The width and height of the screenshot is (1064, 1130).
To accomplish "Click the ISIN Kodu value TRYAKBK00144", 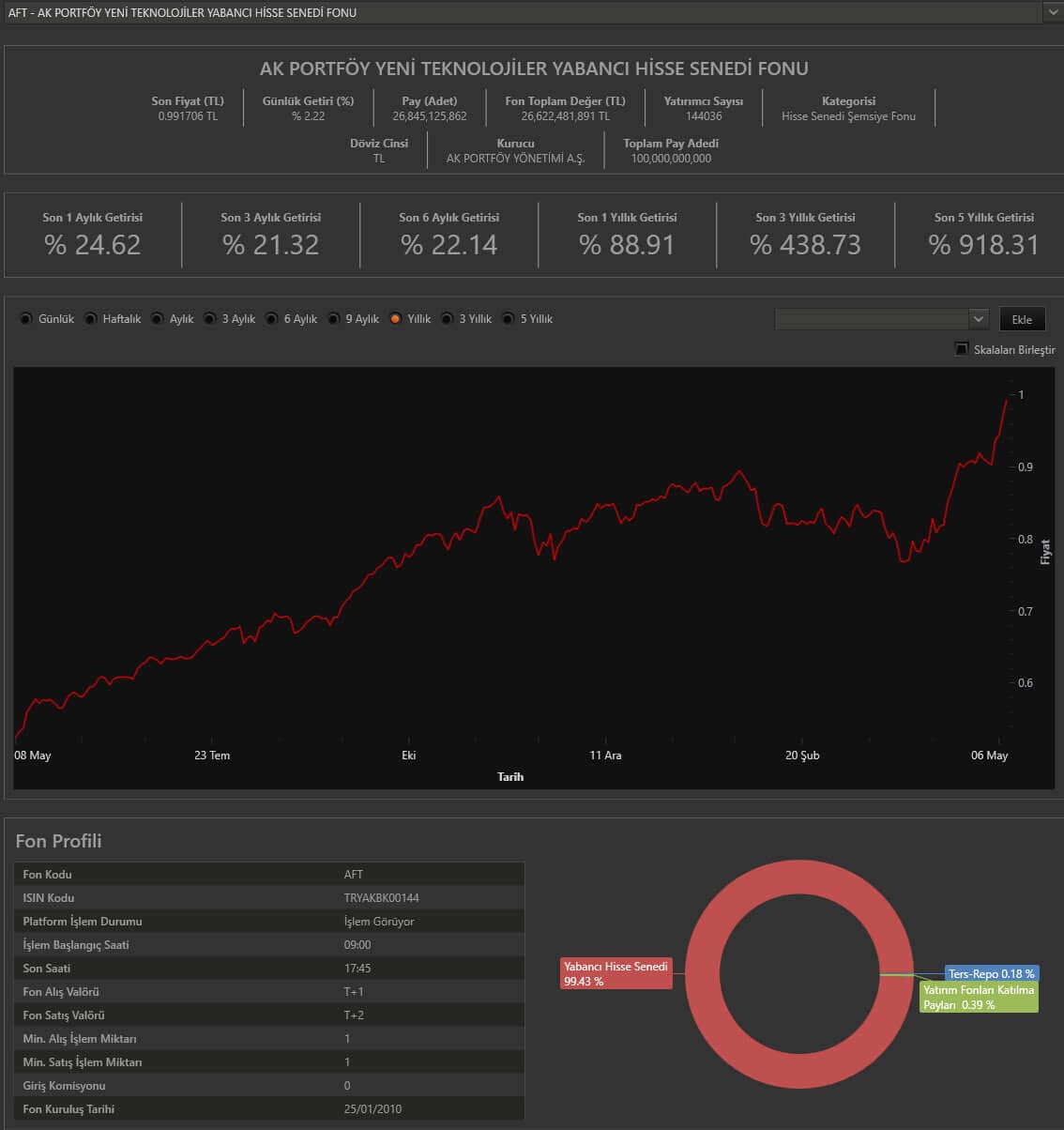I will 382,898.
